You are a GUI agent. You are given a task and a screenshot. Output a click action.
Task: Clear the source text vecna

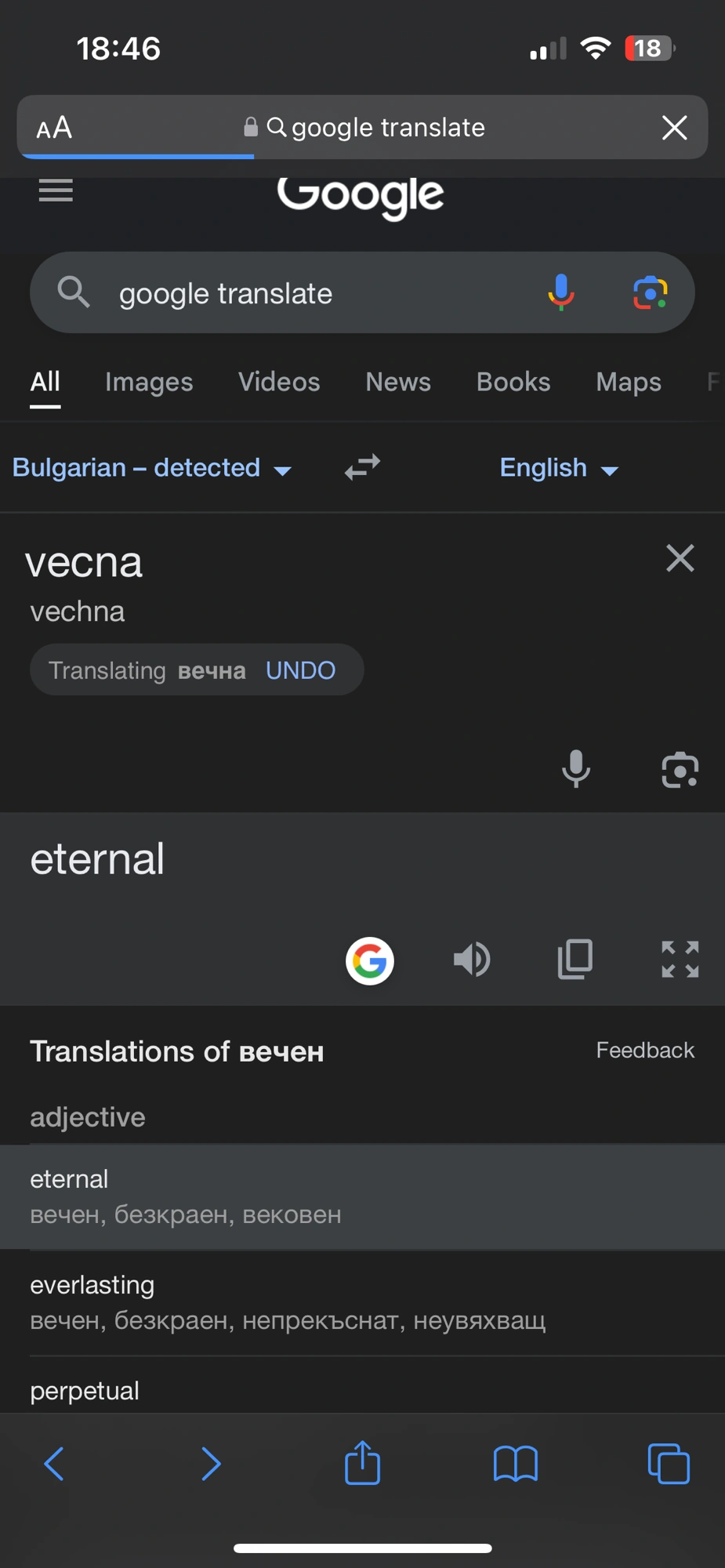pos(680,558)
